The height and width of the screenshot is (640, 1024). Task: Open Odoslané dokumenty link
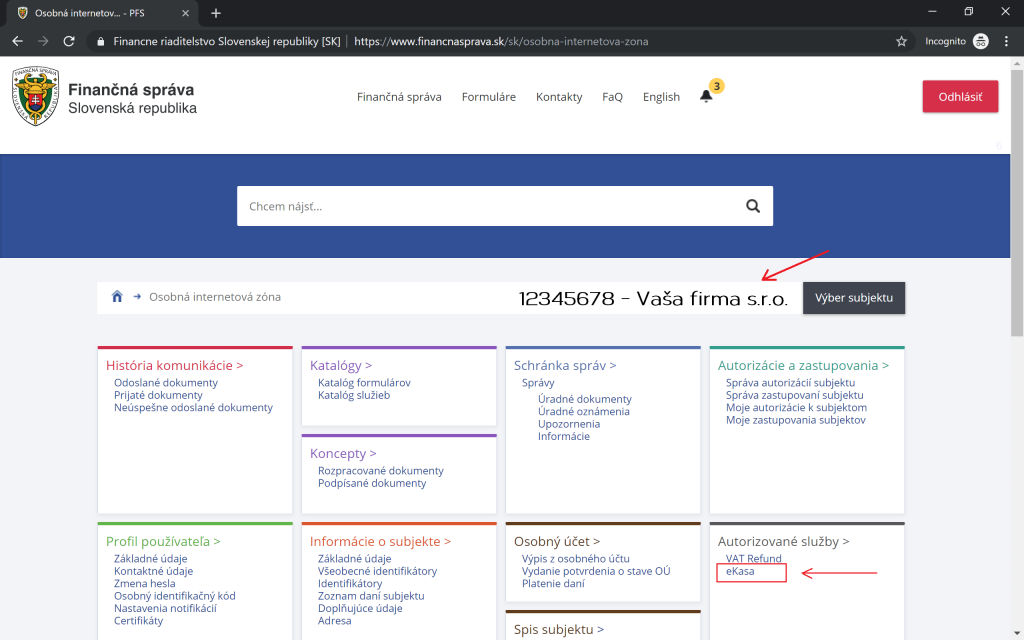tap(166, 383)
